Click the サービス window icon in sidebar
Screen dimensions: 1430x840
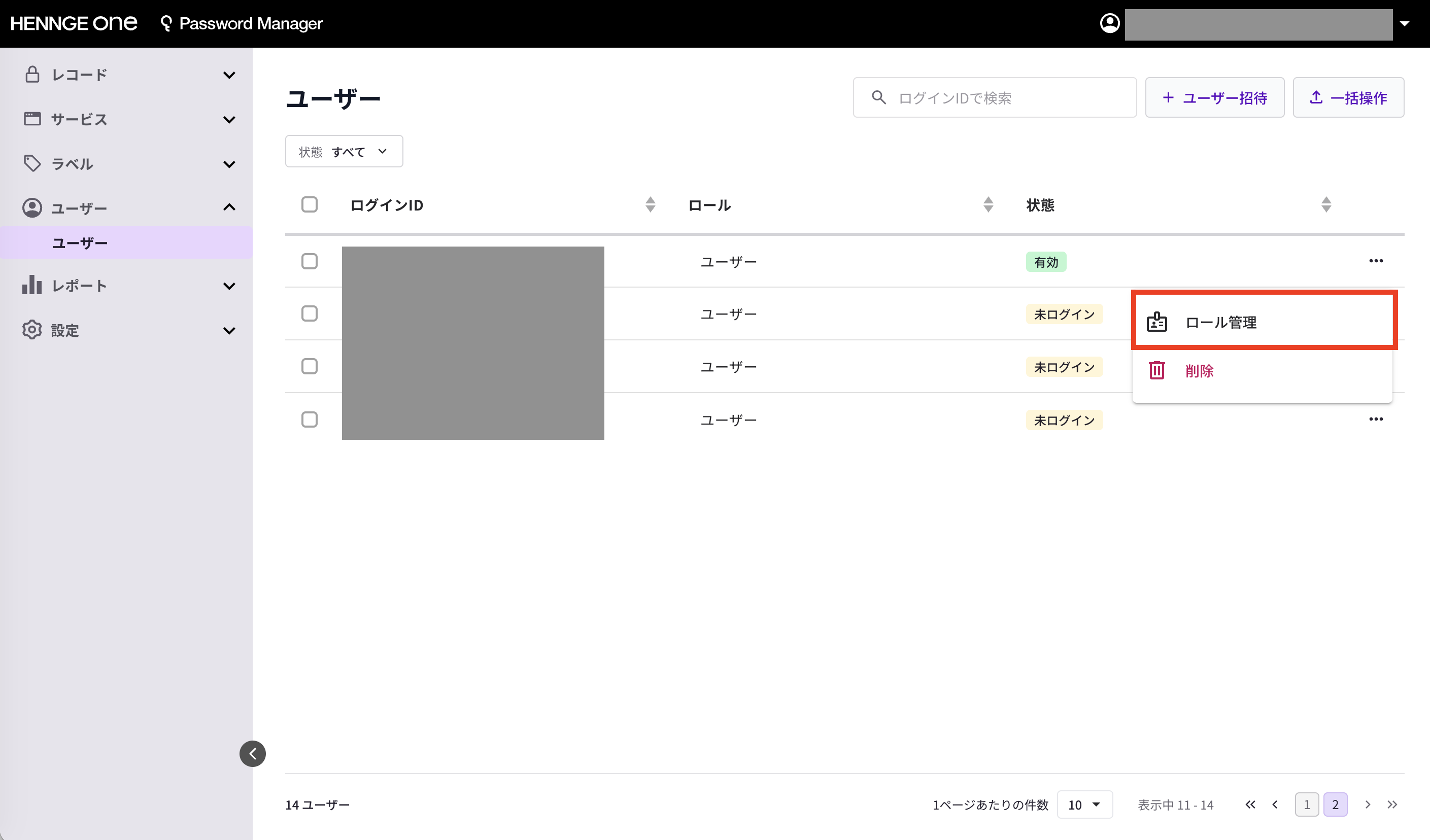point(32,119)
